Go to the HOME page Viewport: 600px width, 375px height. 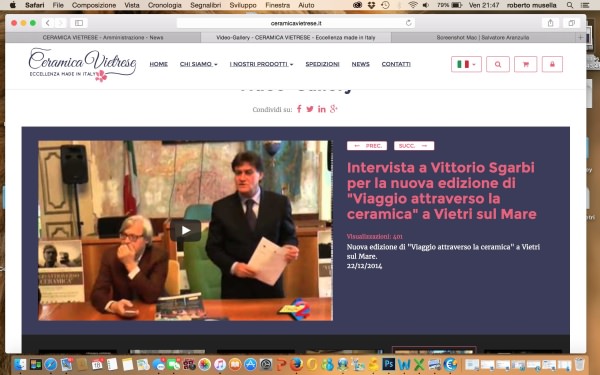click(158, 64)
